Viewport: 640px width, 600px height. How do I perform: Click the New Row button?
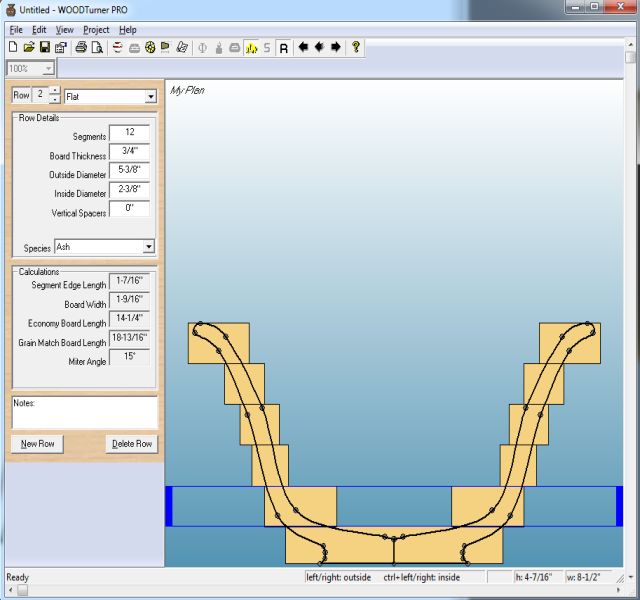point(37,443)
